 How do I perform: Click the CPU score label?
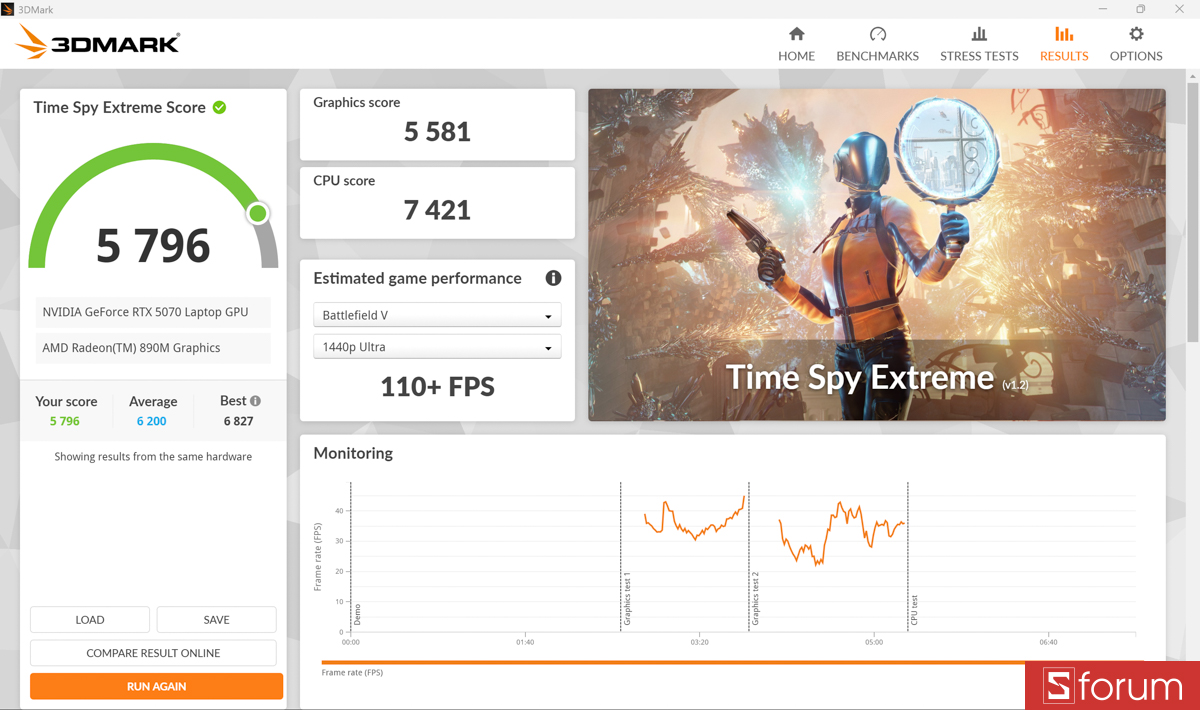point(344,181)
